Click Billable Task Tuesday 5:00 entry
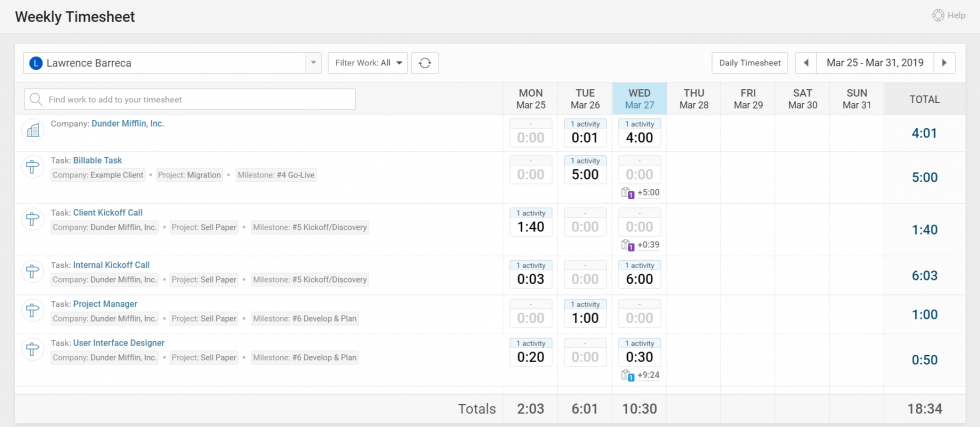The width and height of the screenshot is (980, 427). coord(585,174)
